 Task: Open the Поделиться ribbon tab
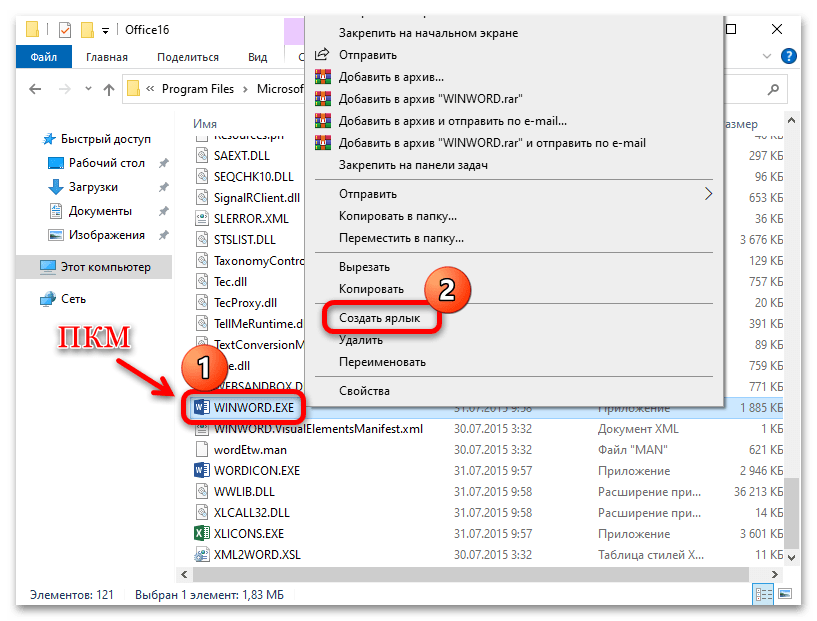[188, 57]
